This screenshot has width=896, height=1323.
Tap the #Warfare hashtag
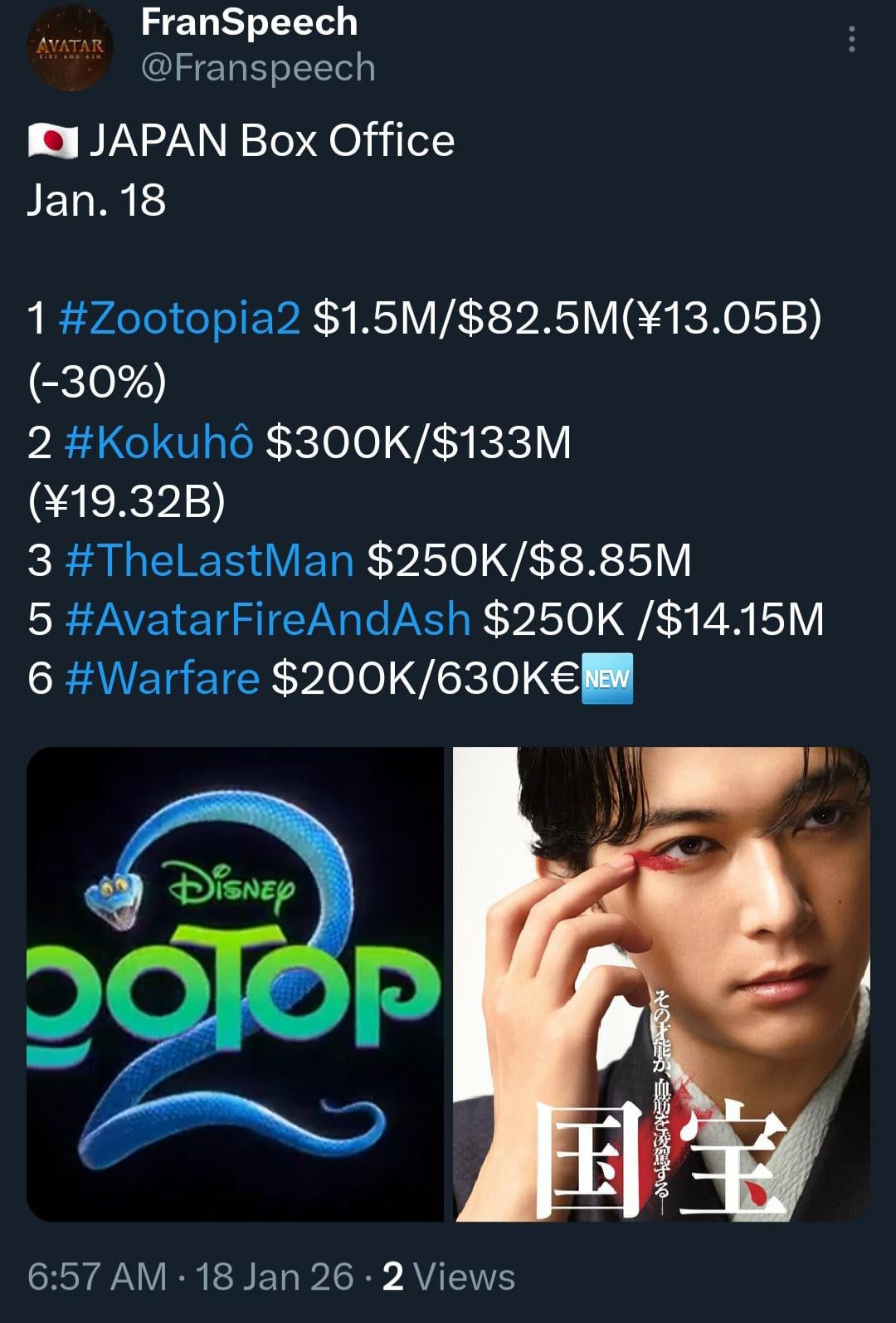tap(162, 678)
